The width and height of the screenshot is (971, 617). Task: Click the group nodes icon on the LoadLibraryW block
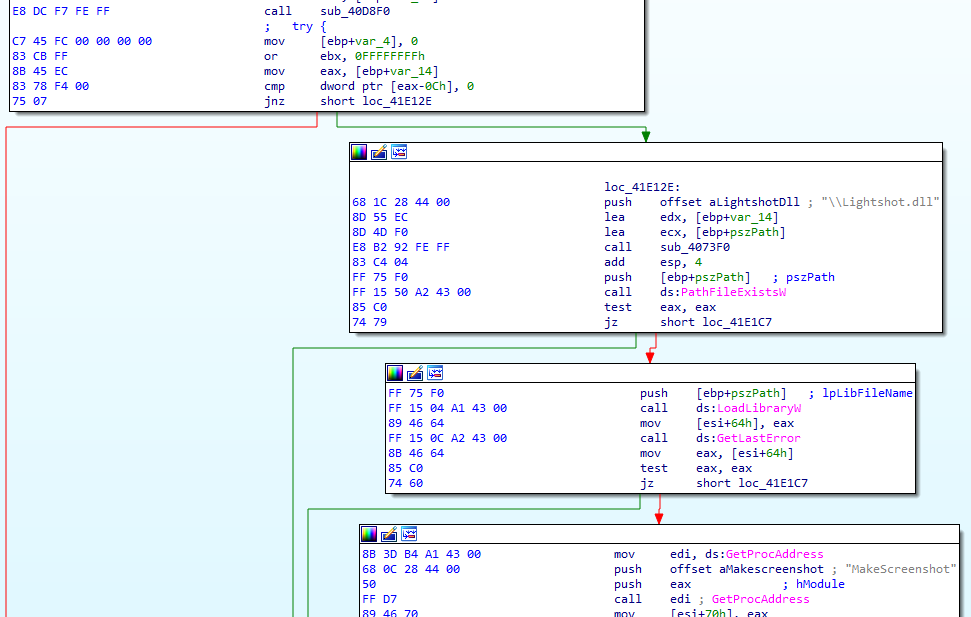coord(435,373)
